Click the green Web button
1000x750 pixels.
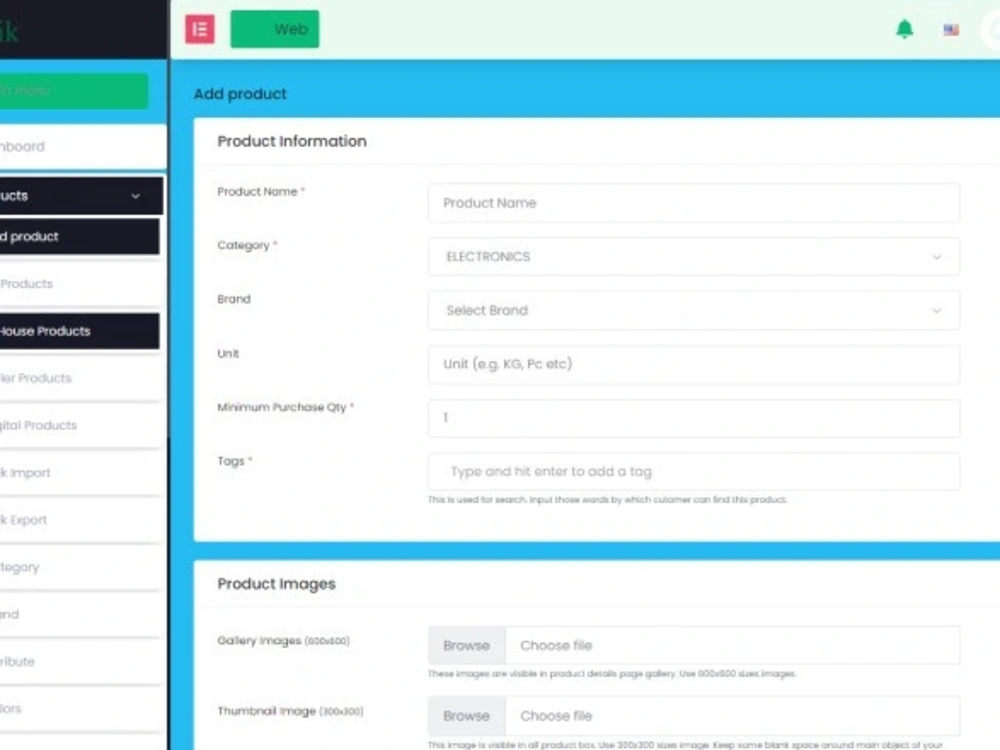[x=275, y=29]
